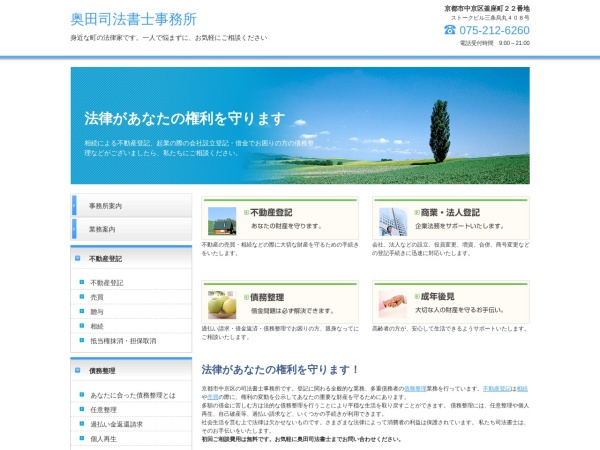
Task: Click the card subtitle 企業法務をサポートいたします。
Action: coord(460,226)
